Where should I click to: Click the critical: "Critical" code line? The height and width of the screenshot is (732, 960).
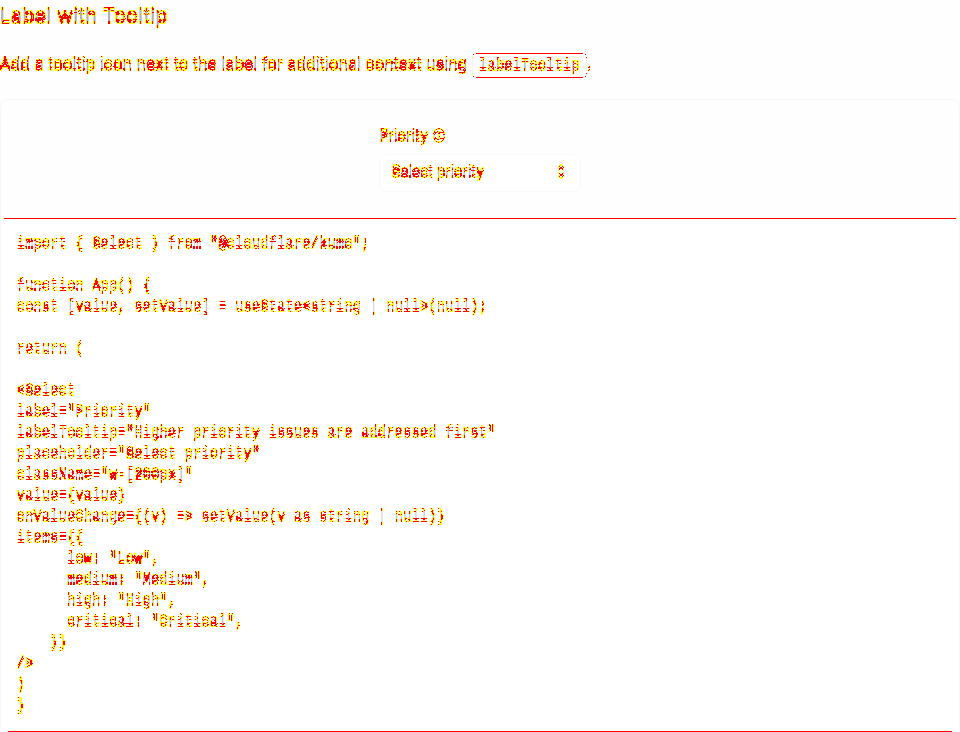[154, 621]
